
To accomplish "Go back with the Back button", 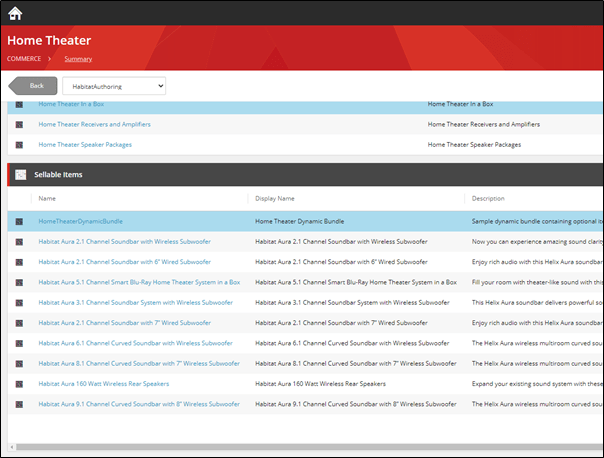I will pyautogui.click(x=33, y=86).
